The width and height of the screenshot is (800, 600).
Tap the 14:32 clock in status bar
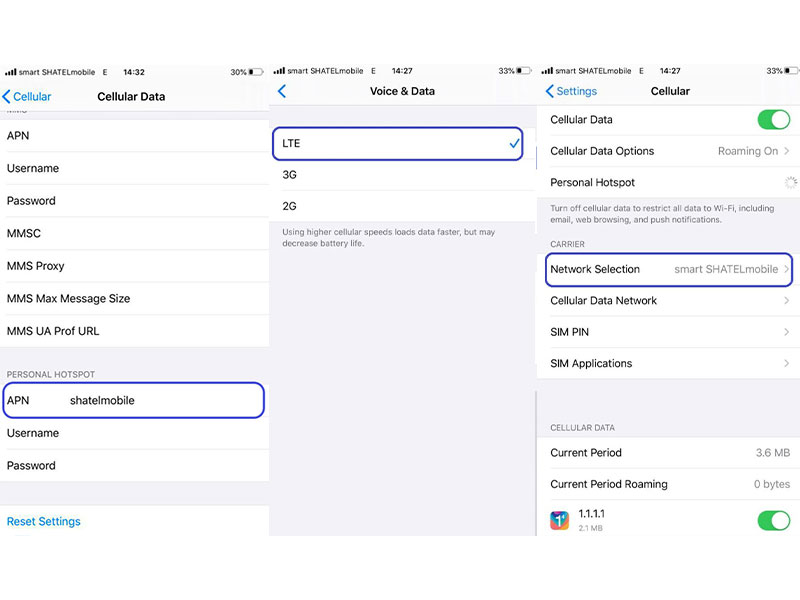click(x=134, y=72)
